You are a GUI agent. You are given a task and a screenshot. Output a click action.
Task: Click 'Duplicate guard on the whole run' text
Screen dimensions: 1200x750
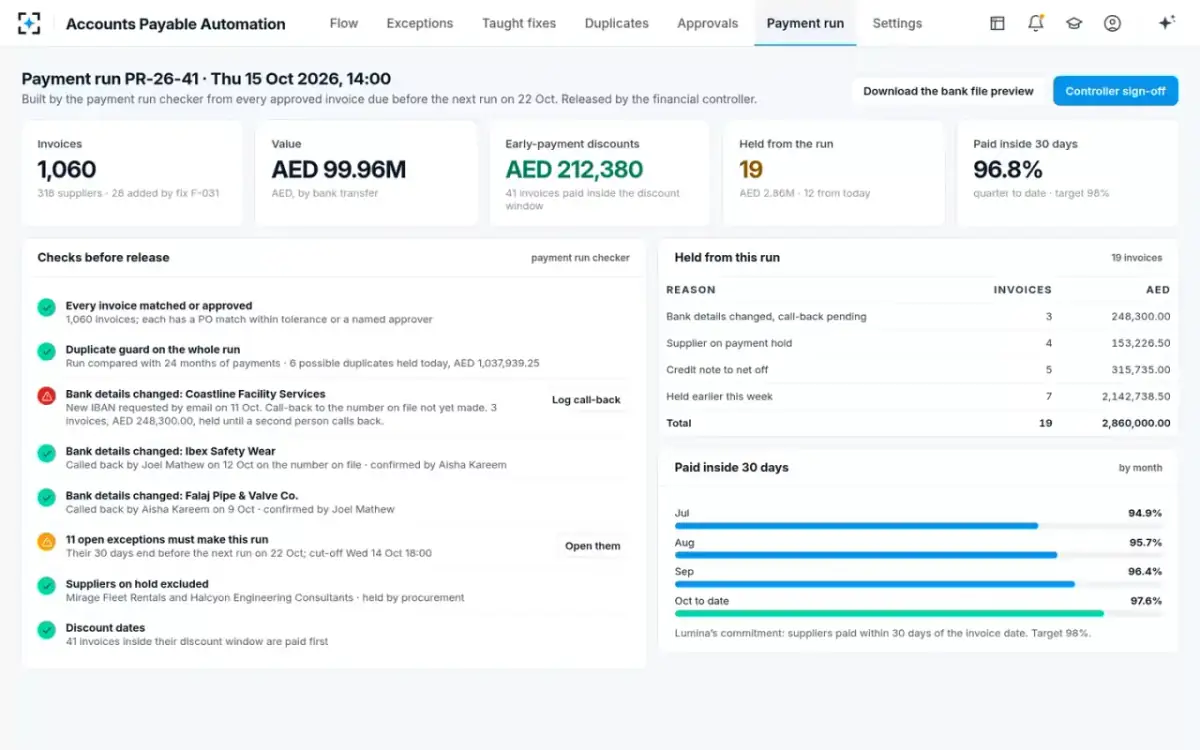(153, 350)
